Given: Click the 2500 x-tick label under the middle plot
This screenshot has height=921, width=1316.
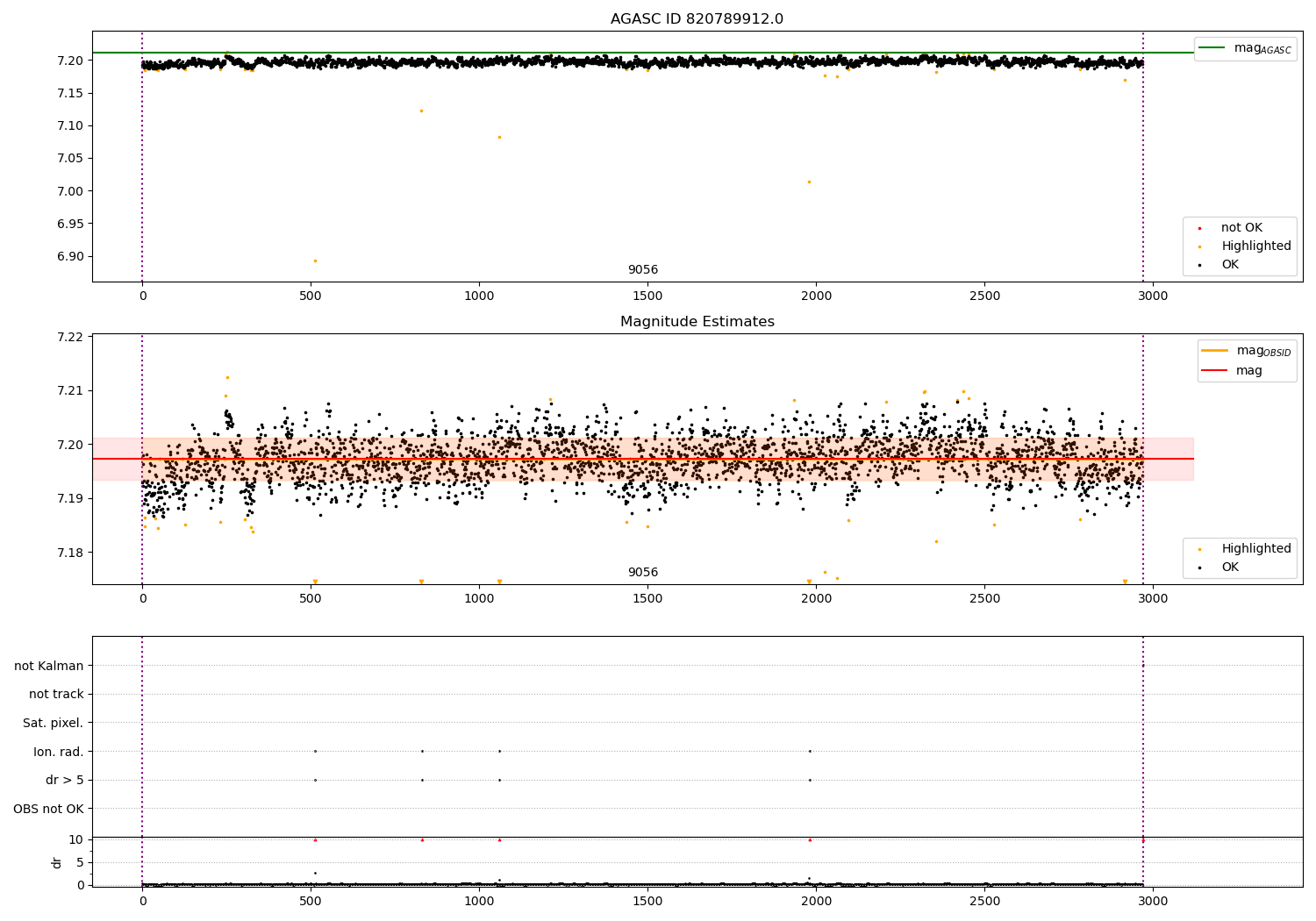Looking at the screenshot, I should [x=984, y=599].
